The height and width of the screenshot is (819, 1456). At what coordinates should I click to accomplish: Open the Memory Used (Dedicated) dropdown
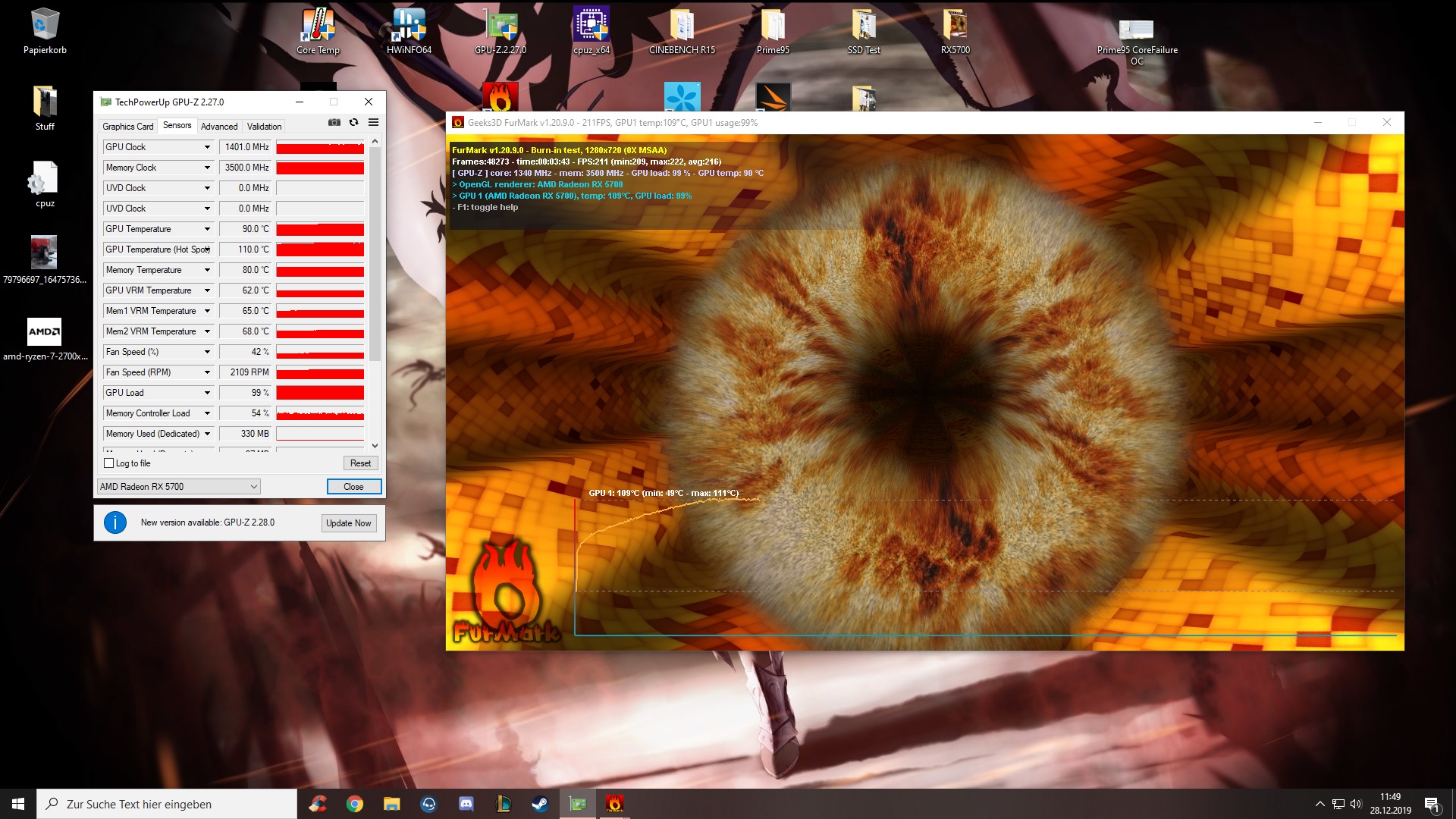[x=207, y=434]
